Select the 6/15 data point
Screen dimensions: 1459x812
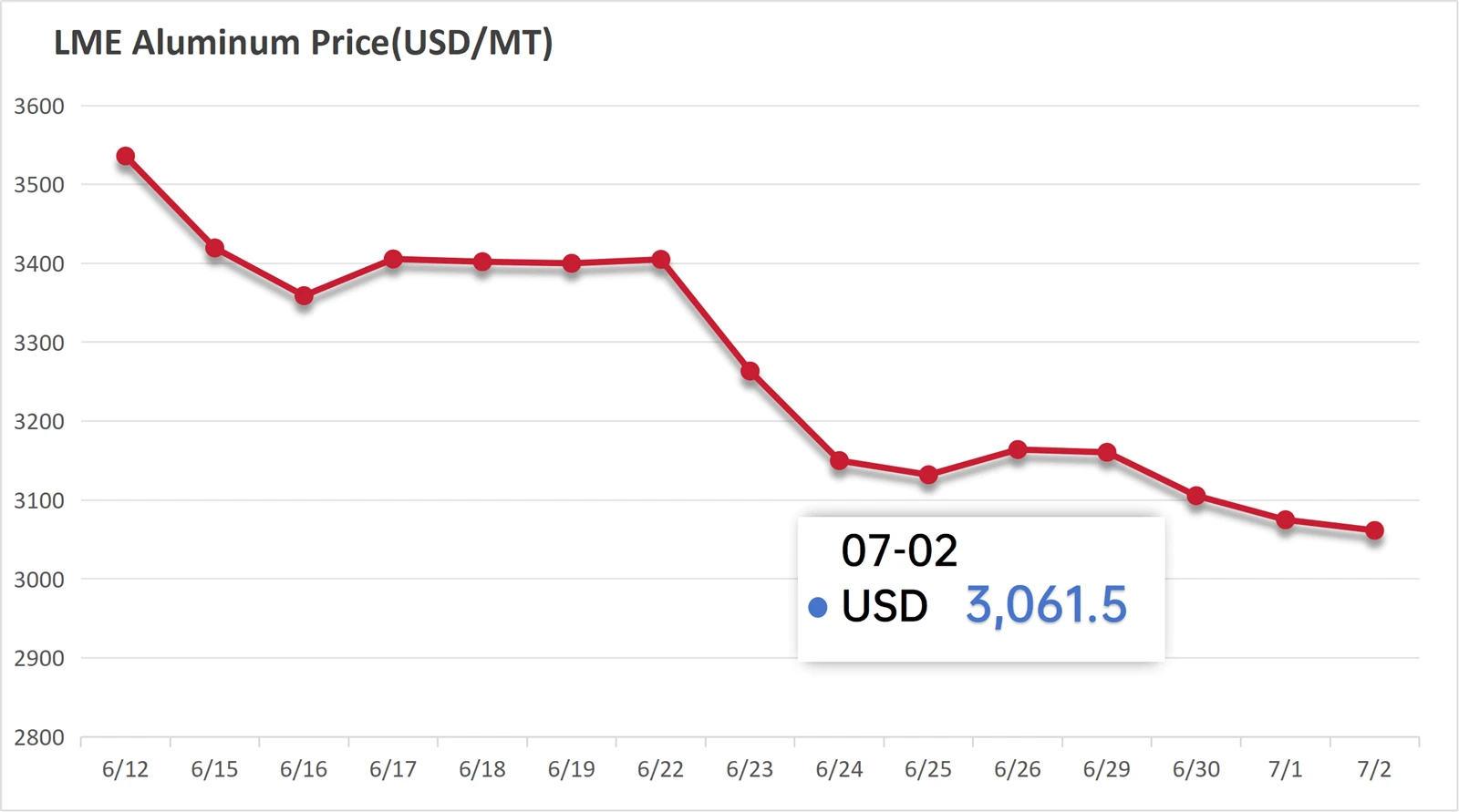point(215,248)
